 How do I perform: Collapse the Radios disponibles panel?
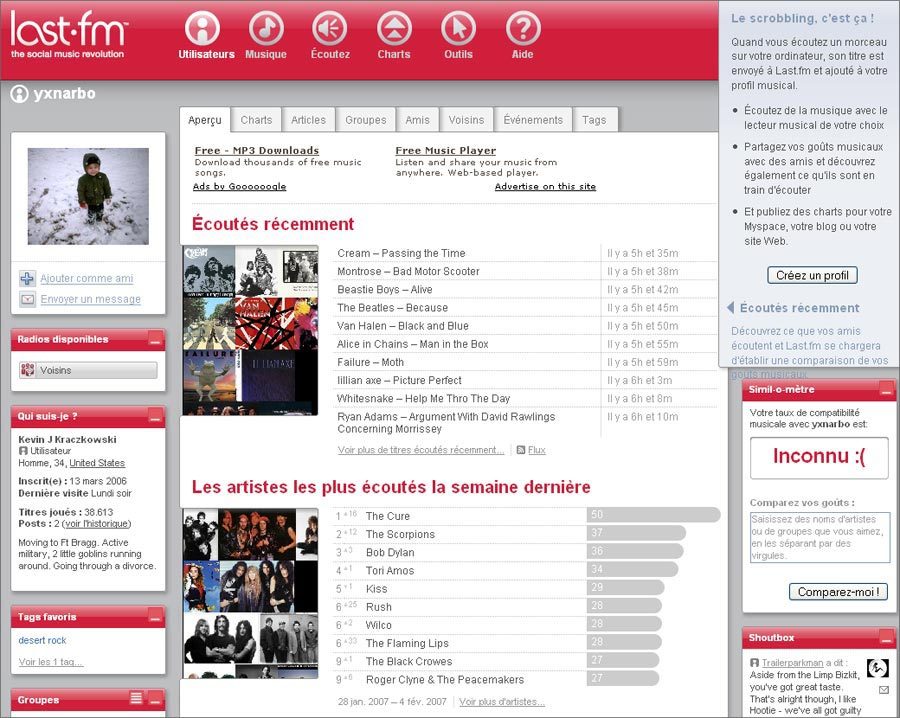click(x=155, y=340)
